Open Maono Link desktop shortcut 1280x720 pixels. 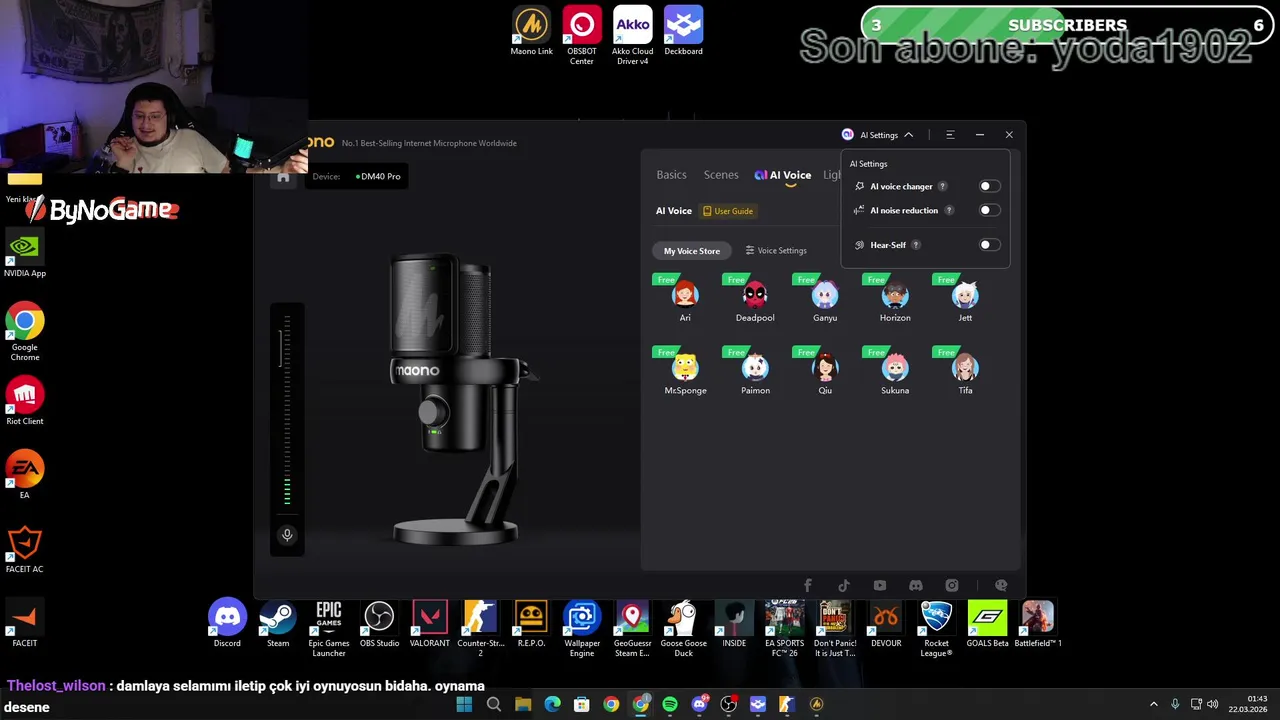[x=531, y=31]
